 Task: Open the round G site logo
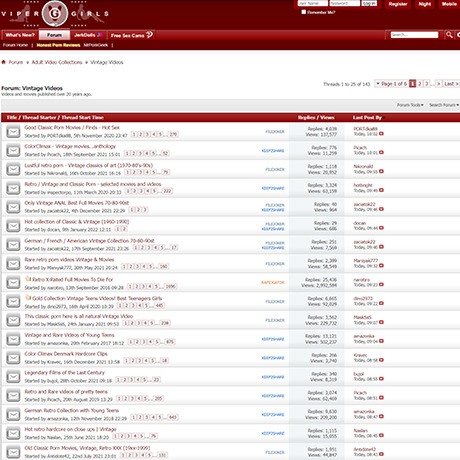coord(55,13)
